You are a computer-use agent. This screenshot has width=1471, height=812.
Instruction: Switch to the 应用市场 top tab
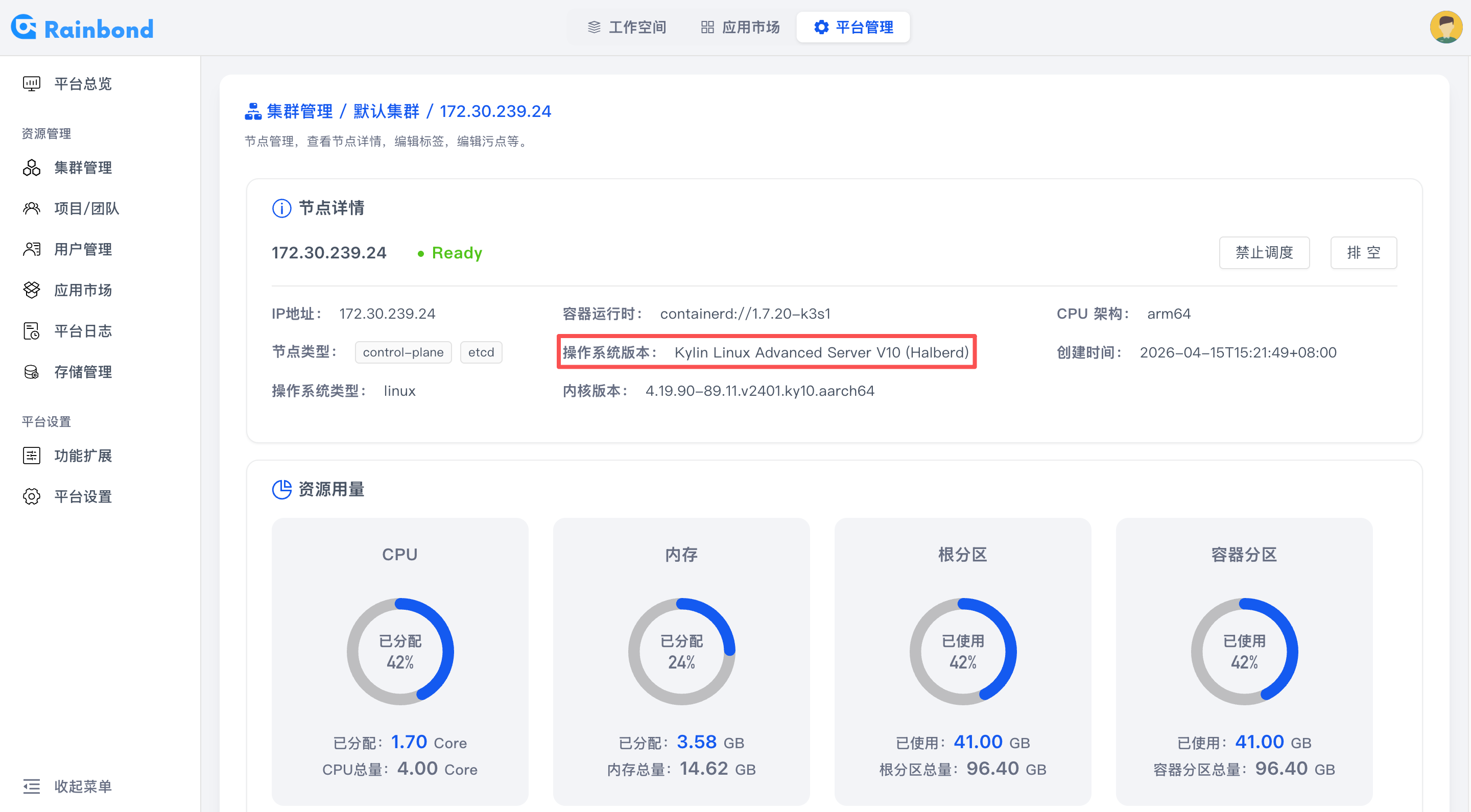coord(740,28)
